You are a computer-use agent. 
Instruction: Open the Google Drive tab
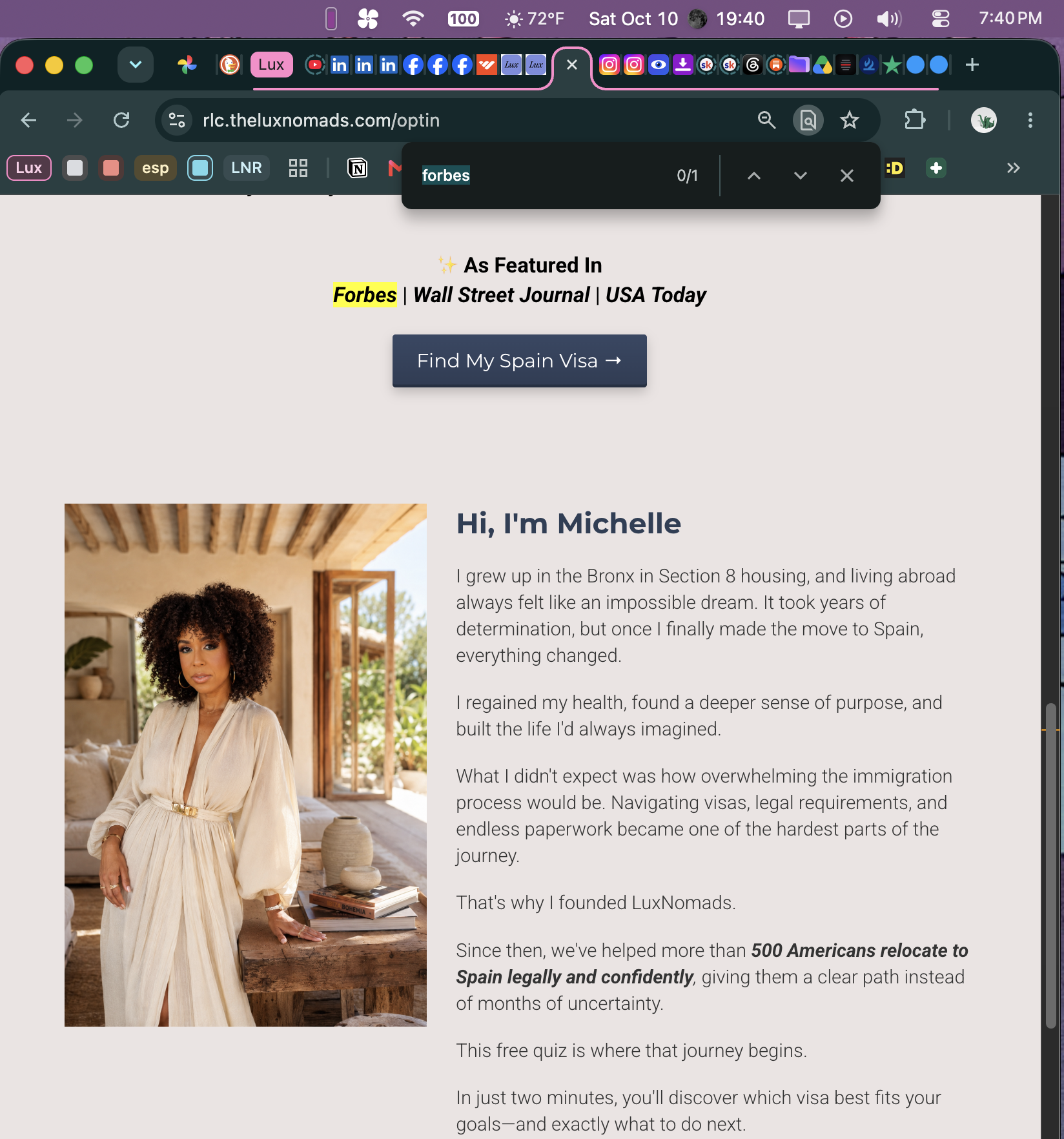(823, 65)
